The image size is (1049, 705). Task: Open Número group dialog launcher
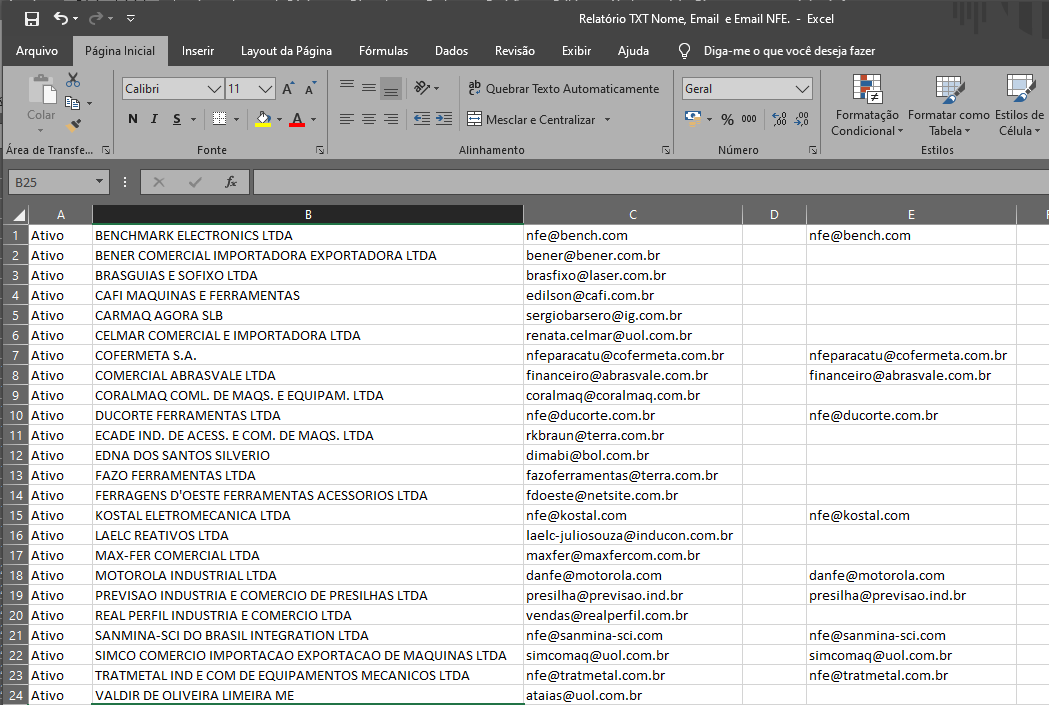(x=813, y=150)
